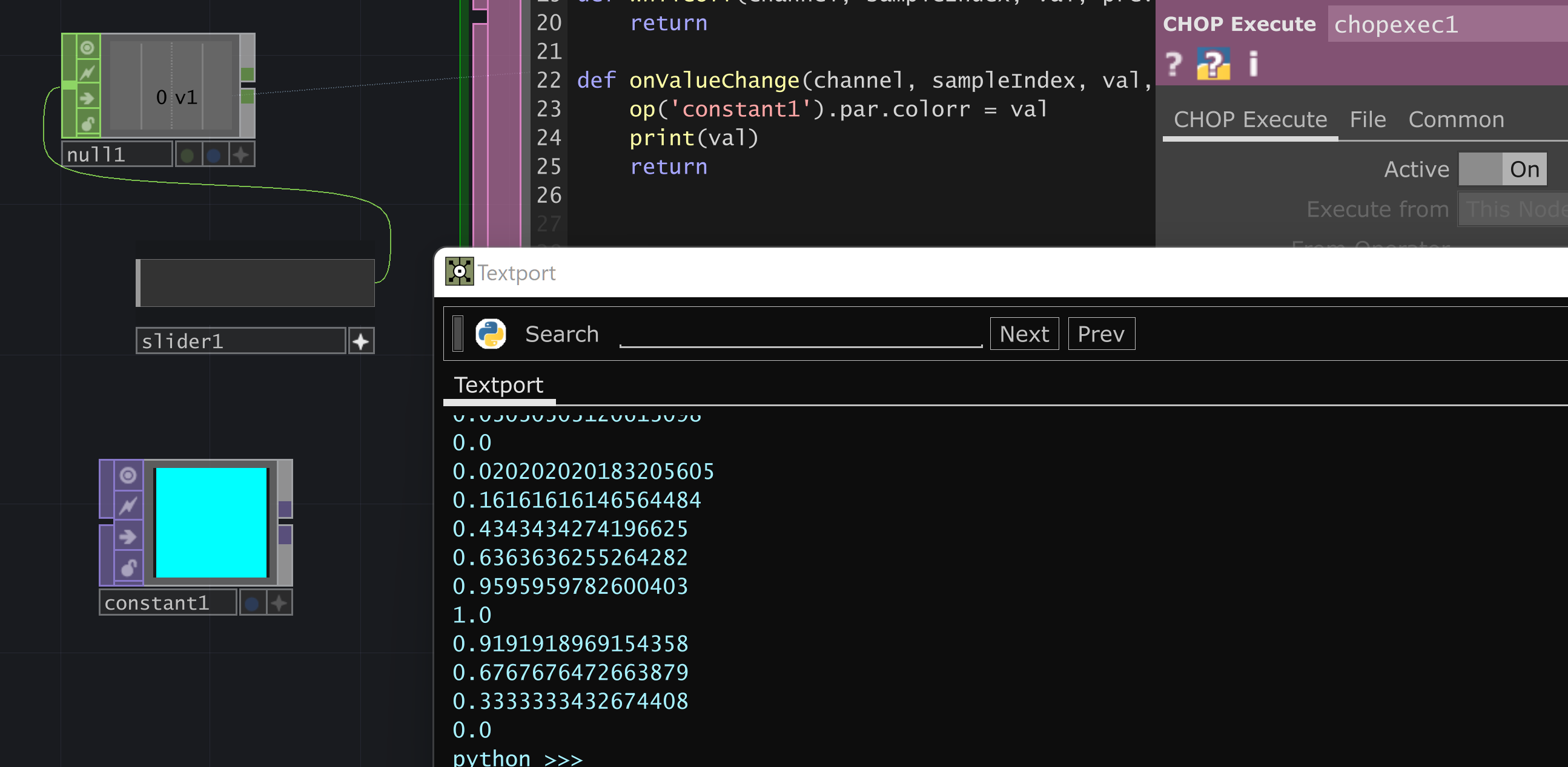The width and height of the screenshot is (1568, 767).
Task: Click Textport window title icon
Action: [x=459, y=272]
